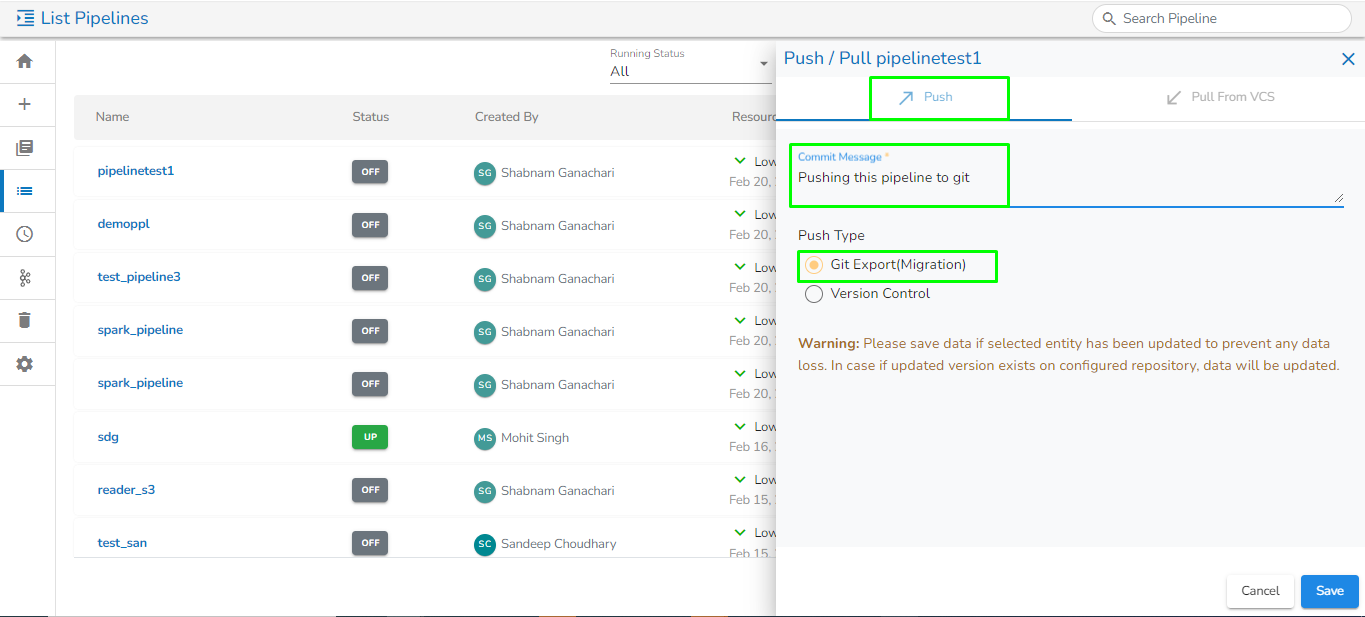The width and height of the screenshot is (1365, 617).
Task: Switch to Pull From VCS tab
Action: pos(1218,98)
